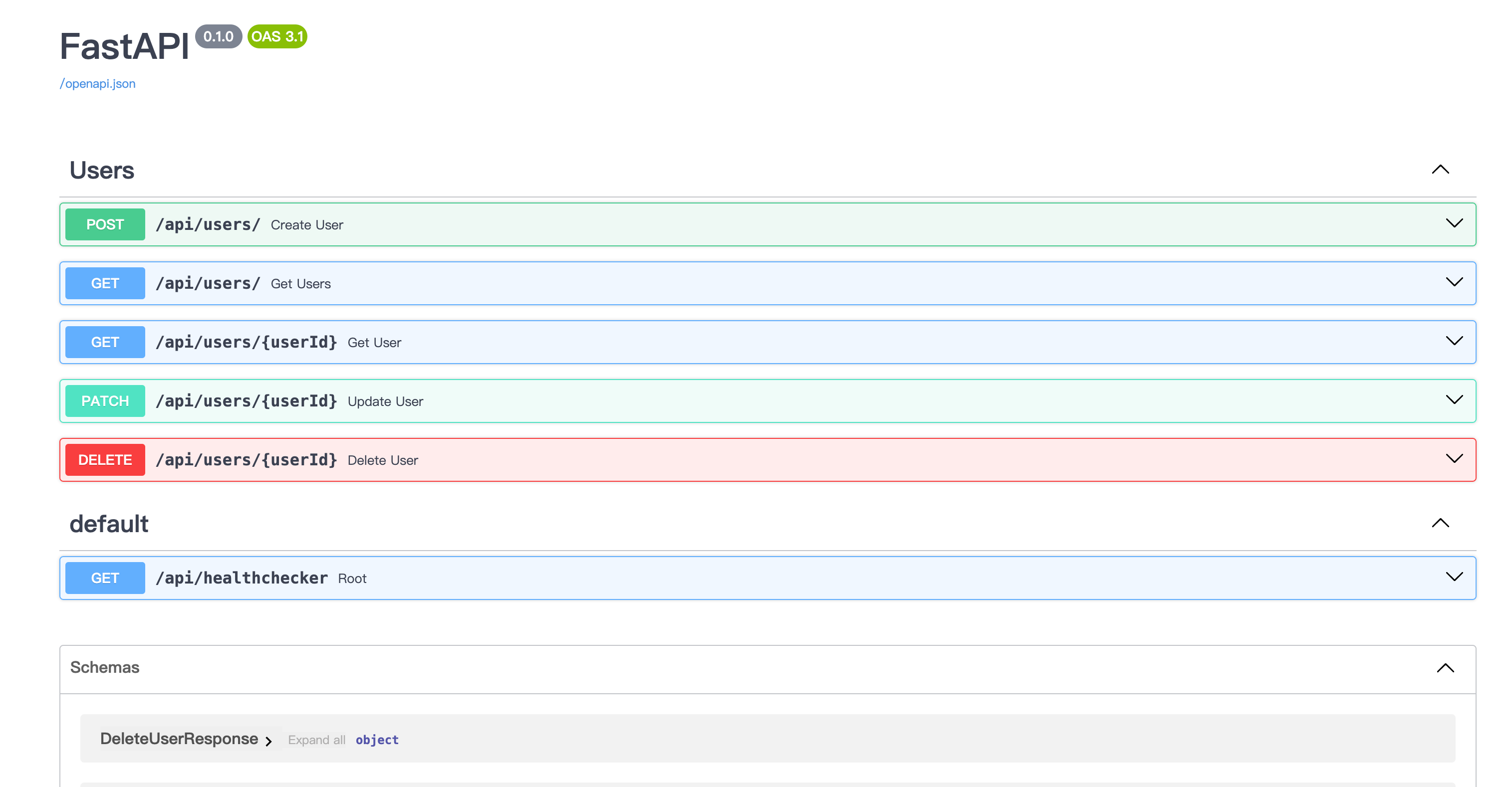Click the /api/users/ path of Get Users

click(208, 283)
